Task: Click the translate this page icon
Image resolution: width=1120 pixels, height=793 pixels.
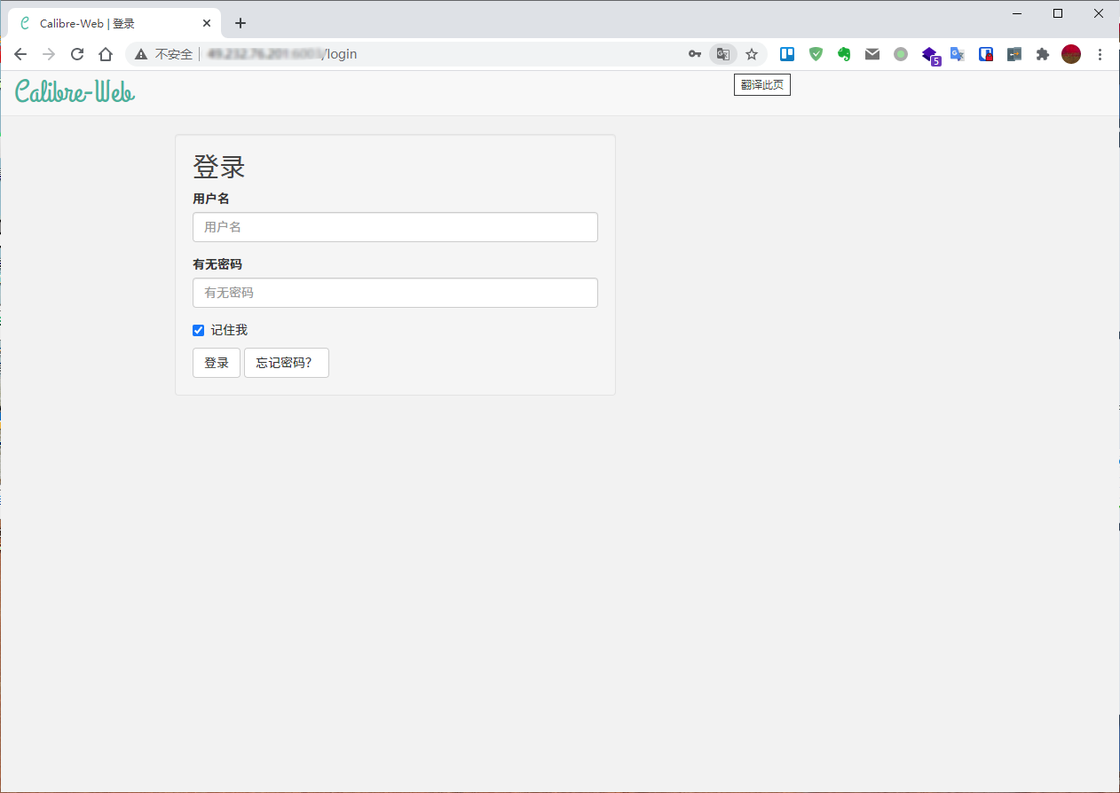Action: pyautogui.click(x=723, y=54)
